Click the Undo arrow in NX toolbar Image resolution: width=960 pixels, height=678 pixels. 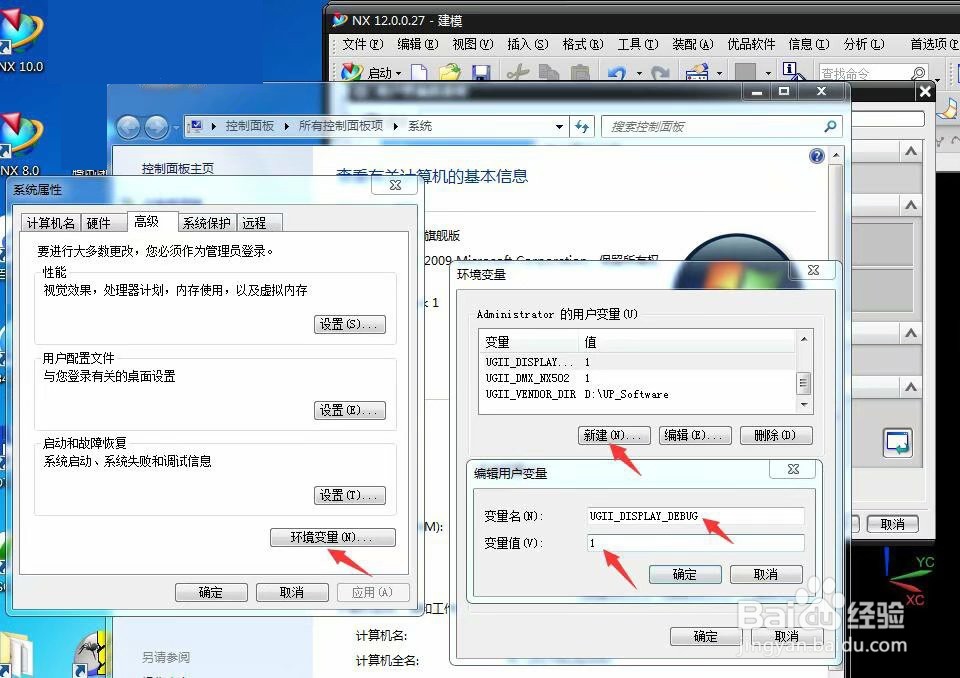617,73
